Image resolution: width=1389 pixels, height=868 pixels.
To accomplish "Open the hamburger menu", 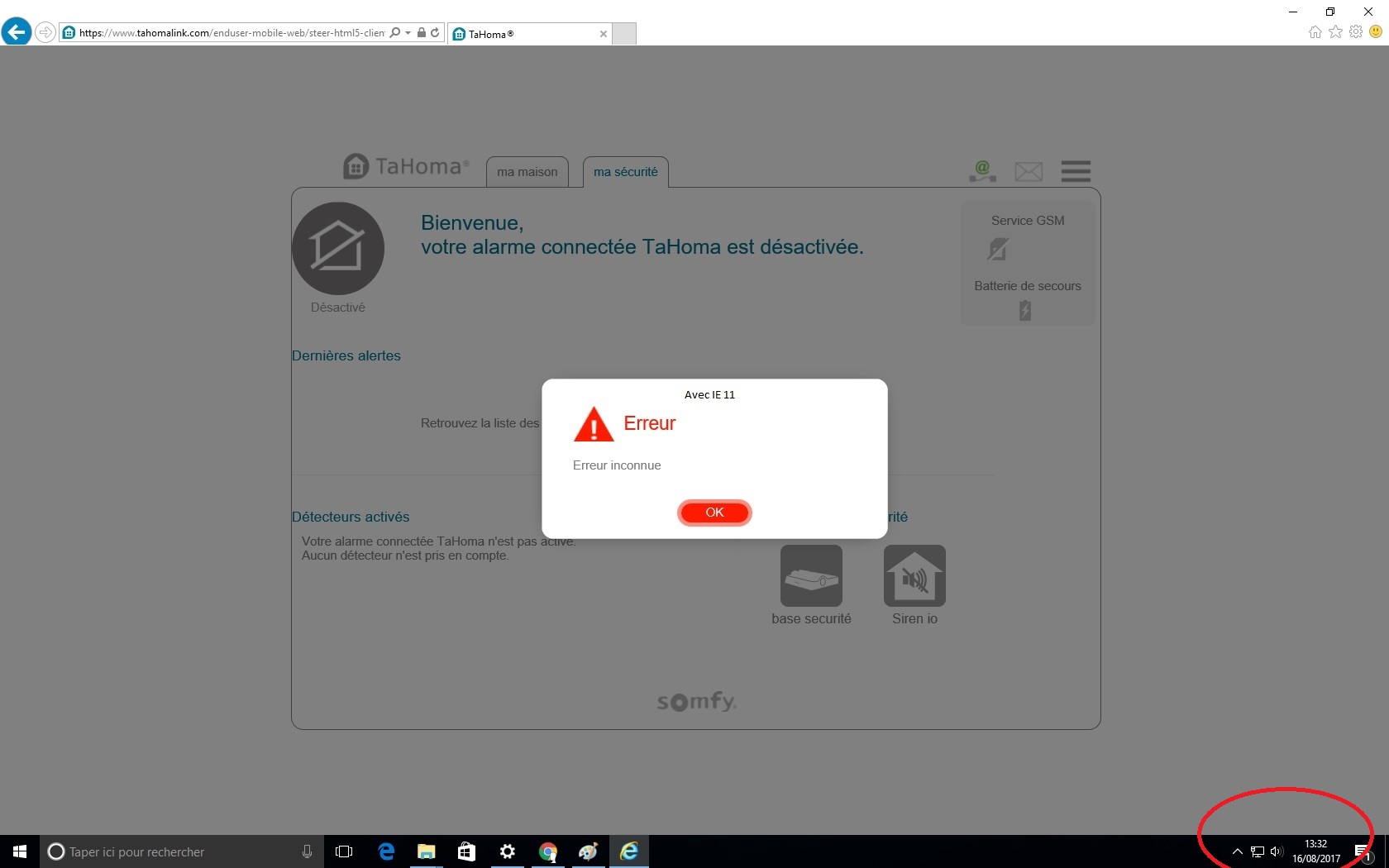I will click(1076, 171).
